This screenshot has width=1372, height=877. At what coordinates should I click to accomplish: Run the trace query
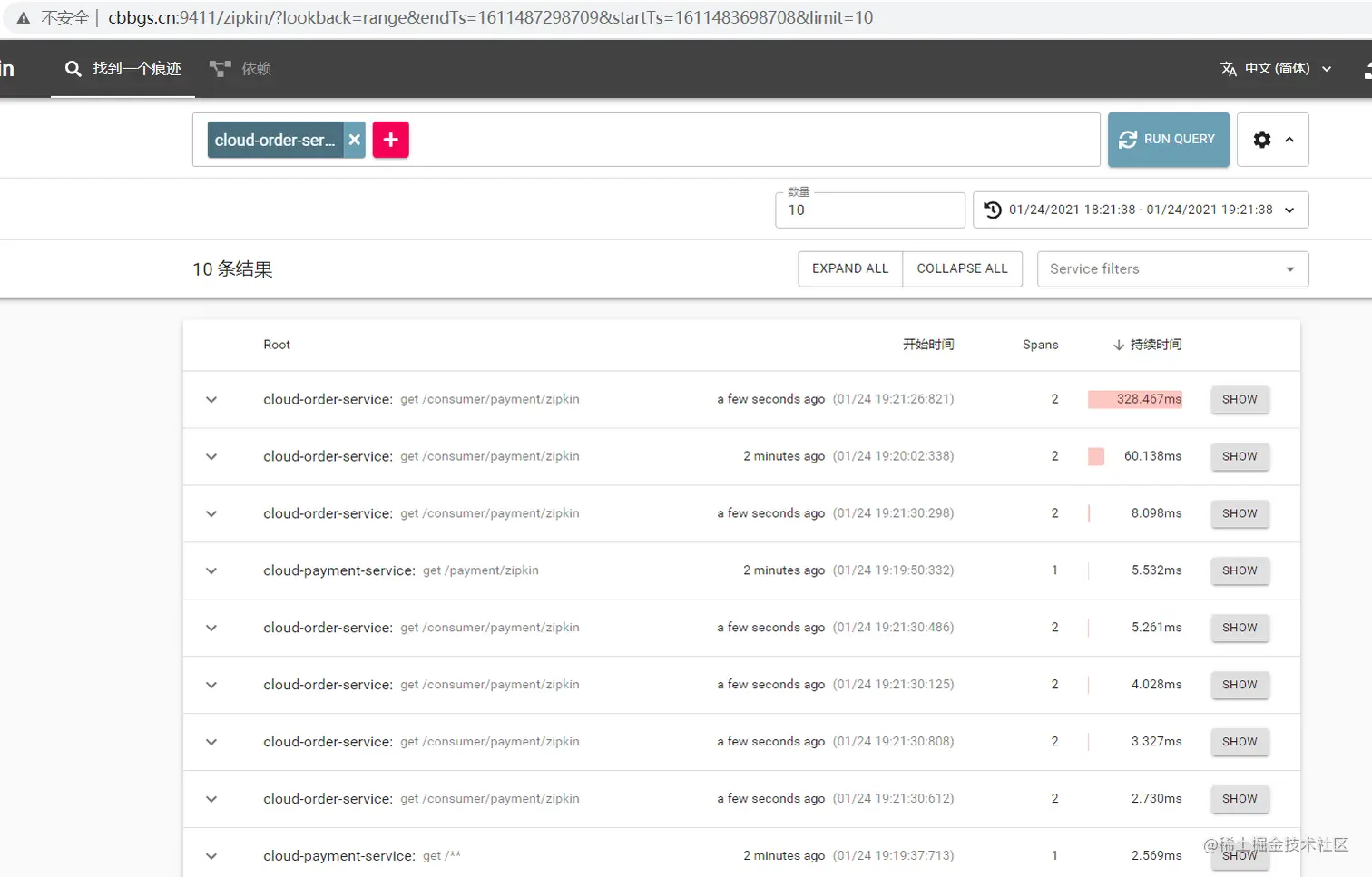pos(1168,139)
